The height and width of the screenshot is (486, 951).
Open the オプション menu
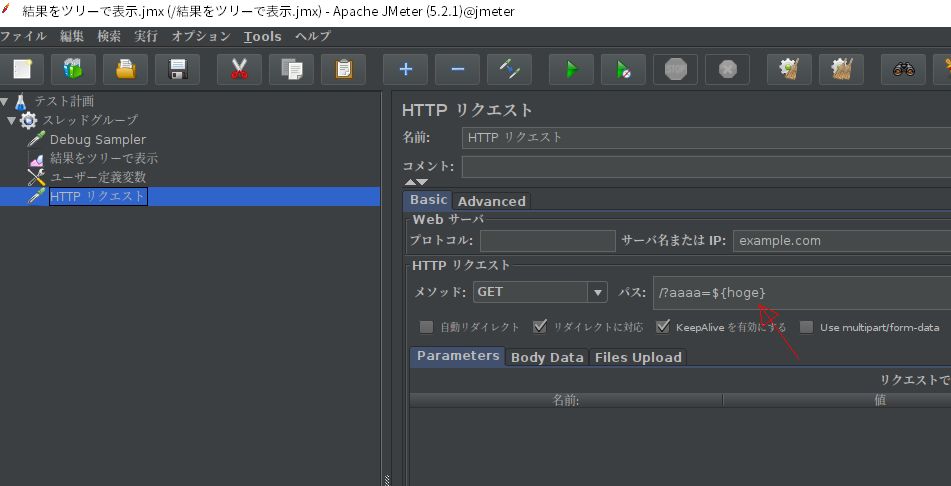click(201, 36)
